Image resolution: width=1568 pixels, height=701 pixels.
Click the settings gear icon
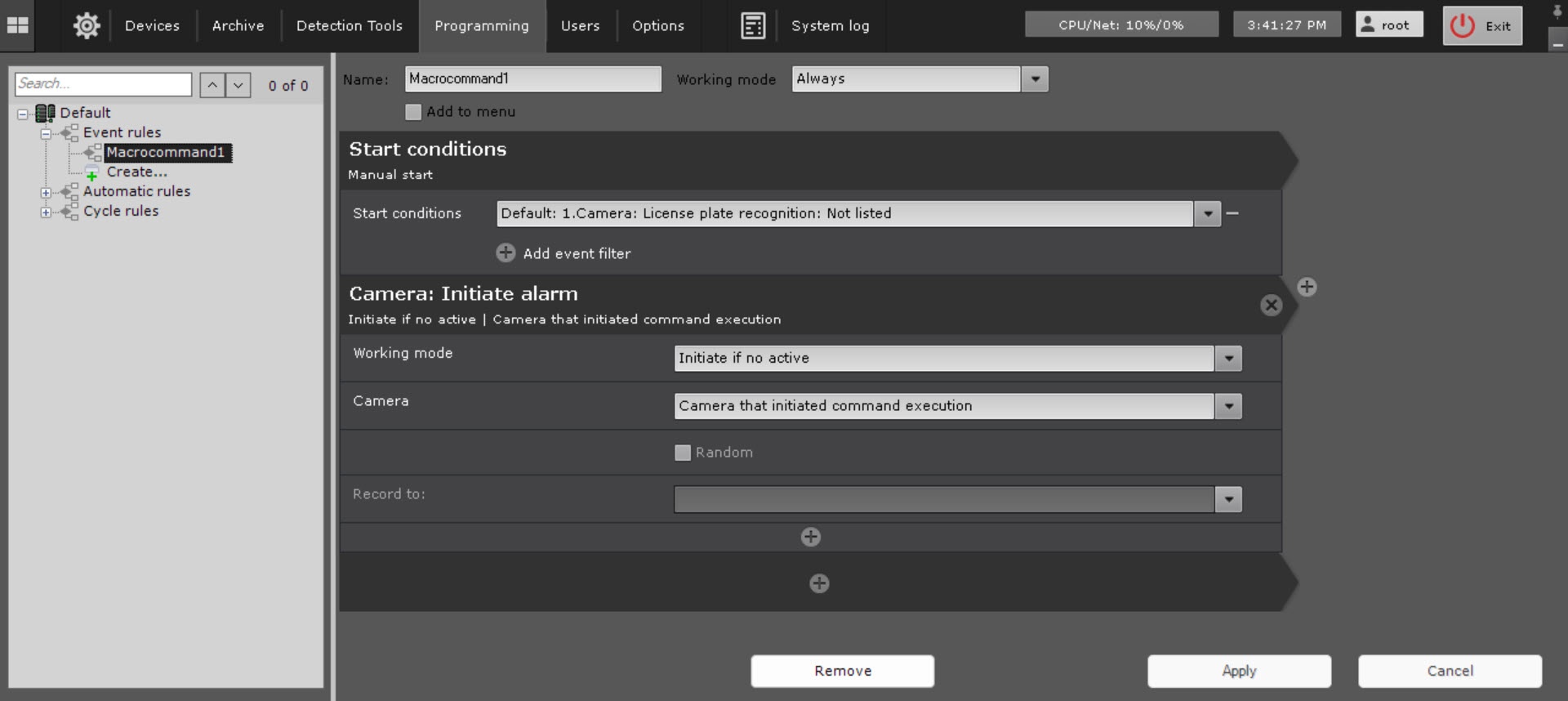click(87, 25)
